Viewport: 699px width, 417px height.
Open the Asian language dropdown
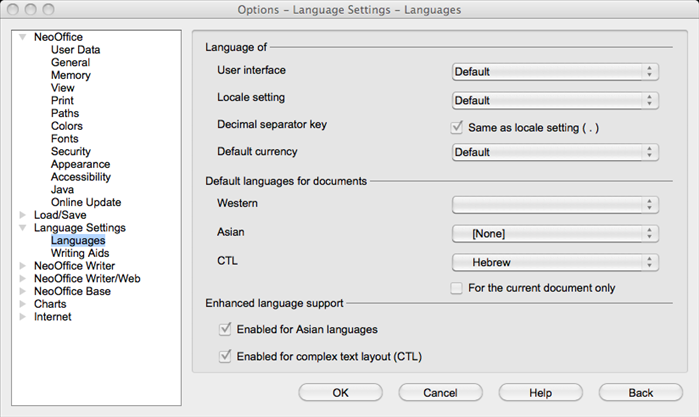(x=555, y=234)
